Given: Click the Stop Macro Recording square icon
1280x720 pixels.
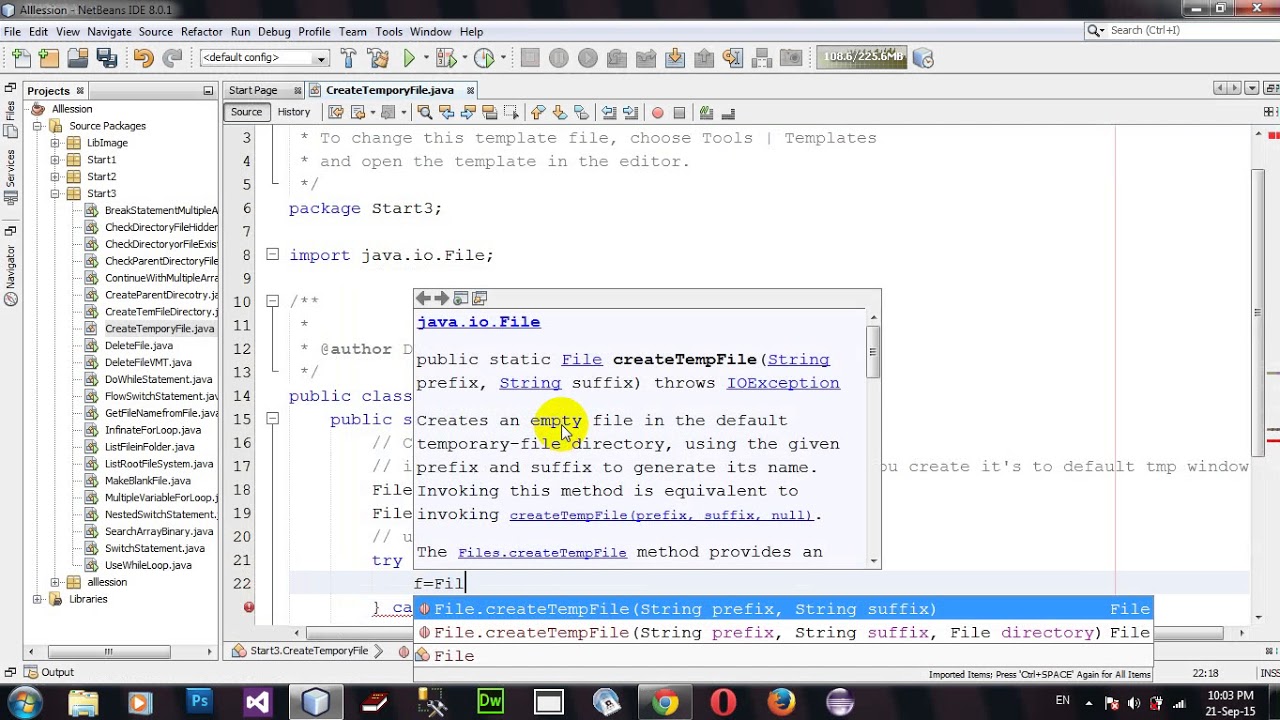Looking at the screenshot, I should 679,112.
